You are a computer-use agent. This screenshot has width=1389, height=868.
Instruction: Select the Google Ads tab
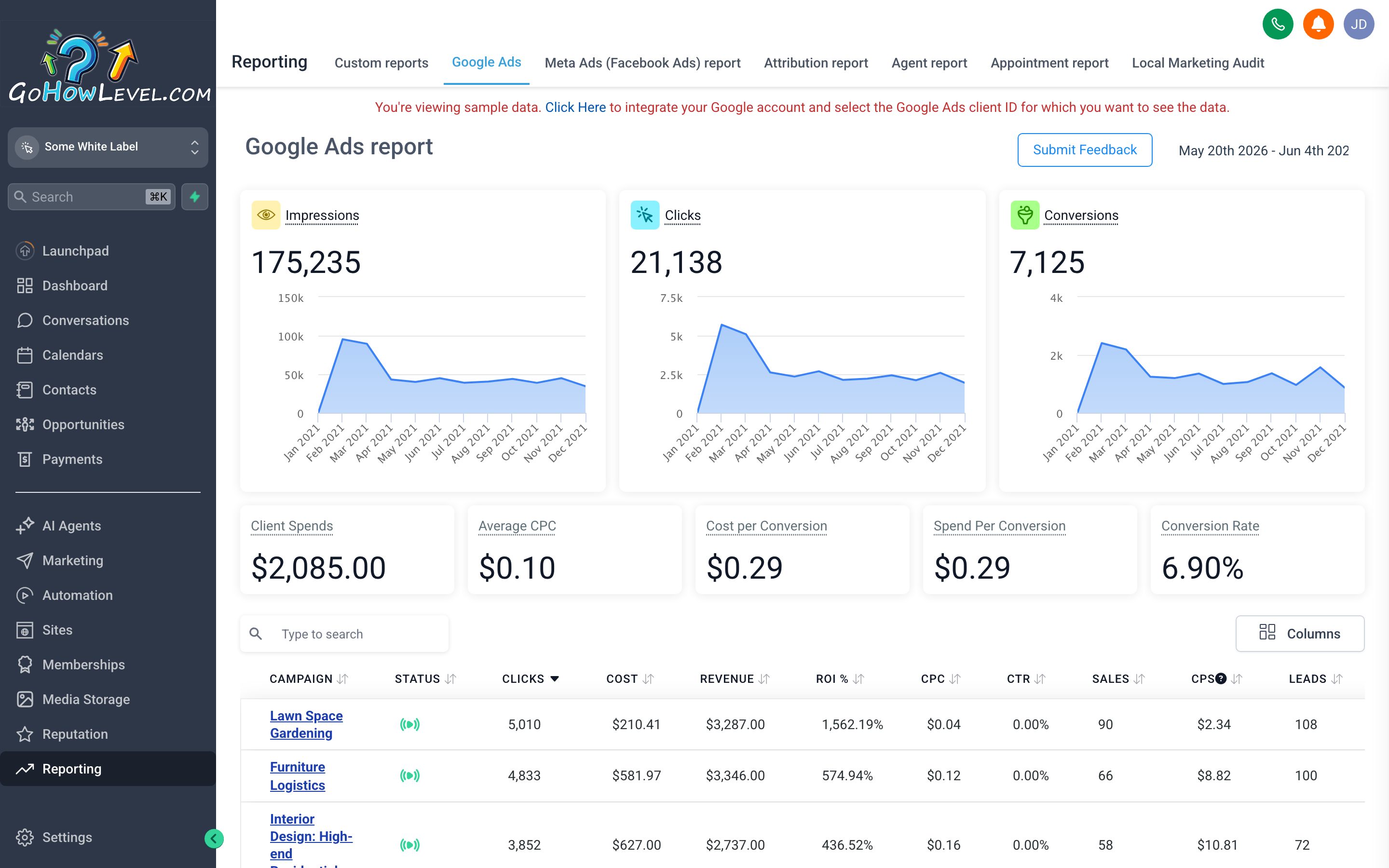point(486,62)
